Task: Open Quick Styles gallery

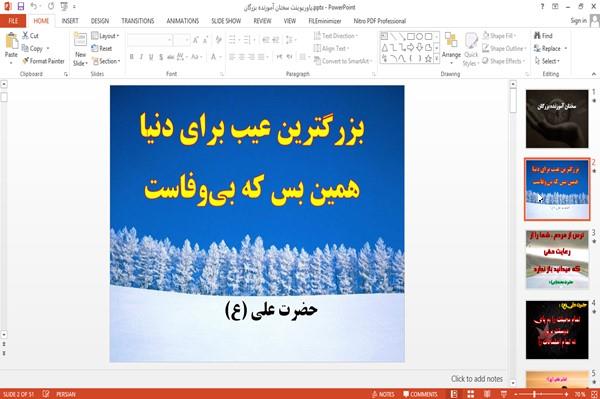Action: pyautogui.click(x=471, y=49)
